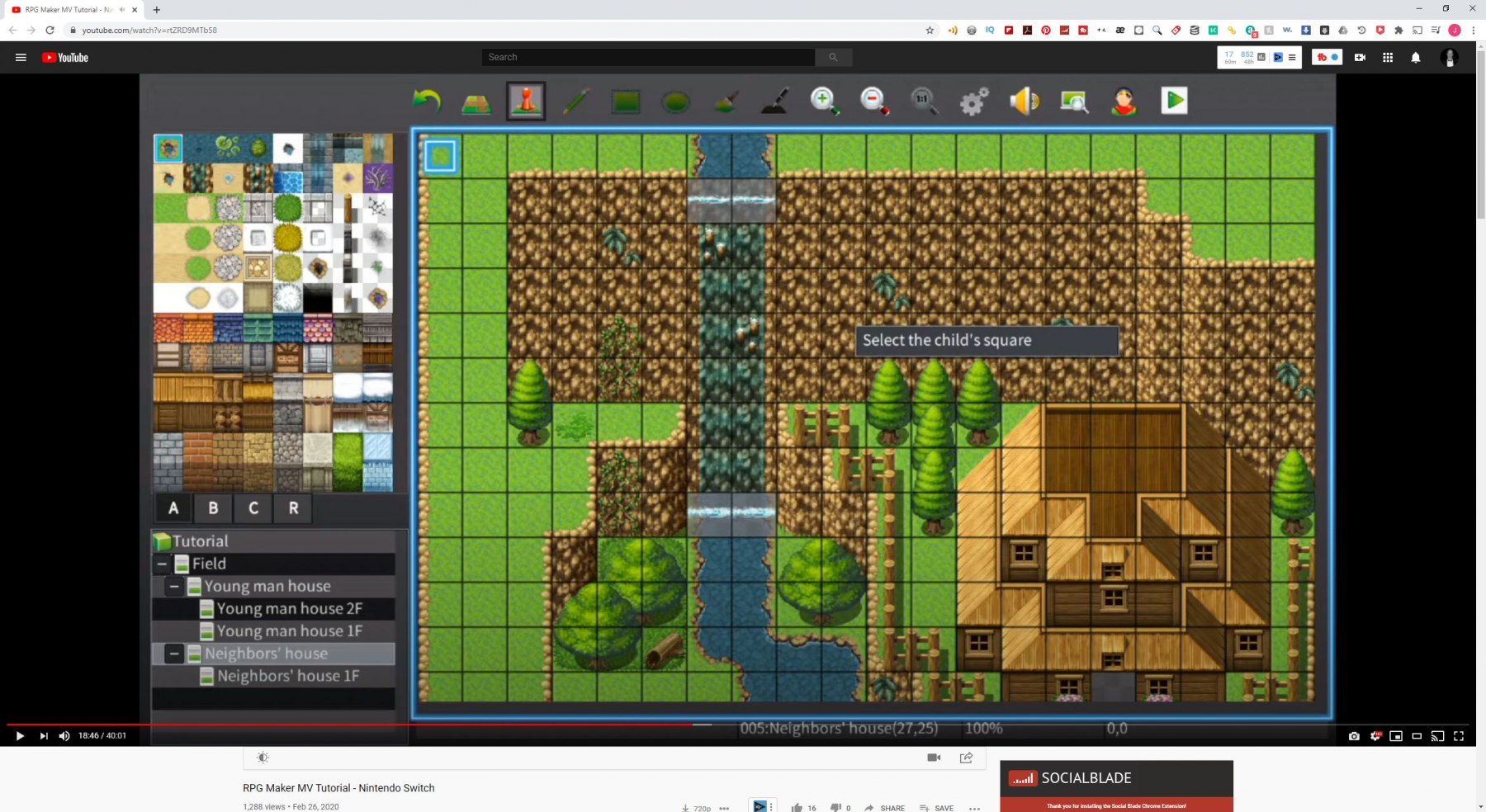Click the SHARE button below video
This screenshot has width=1486, height=812.
tap(884, 808)
